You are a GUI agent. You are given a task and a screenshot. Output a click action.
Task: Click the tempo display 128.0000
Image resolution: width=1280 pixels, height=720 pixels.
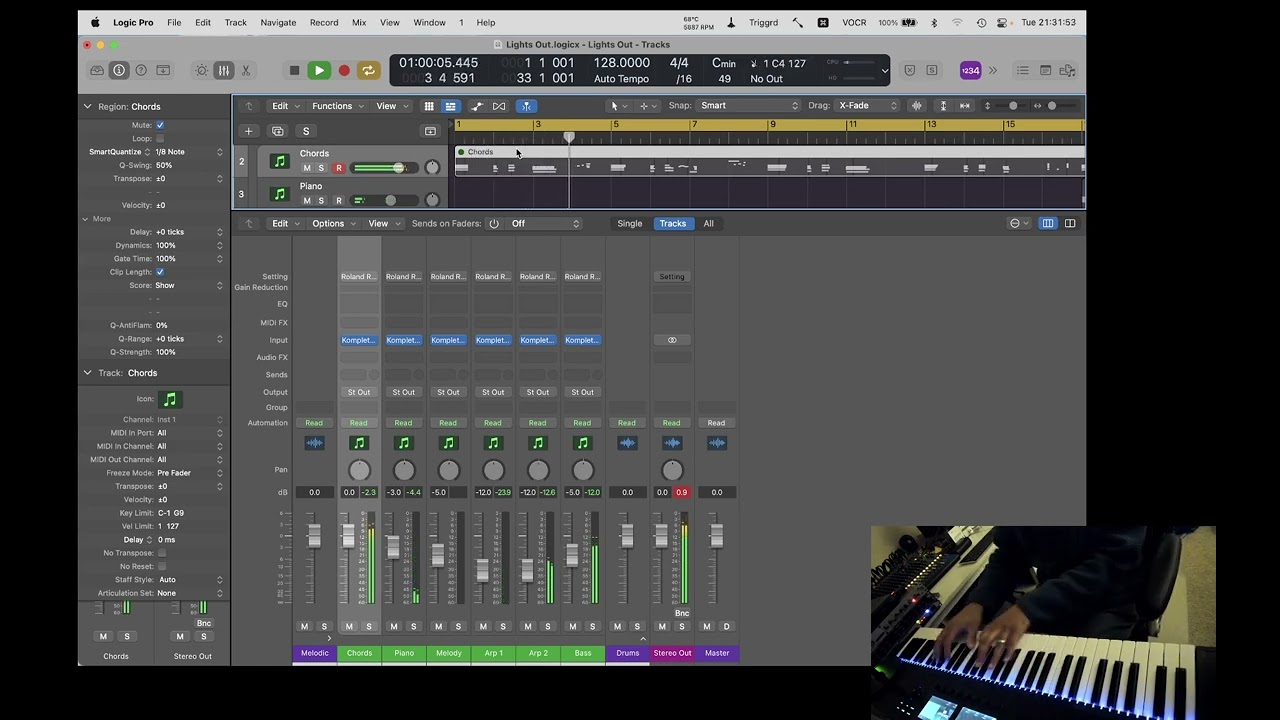click(623, 63)
